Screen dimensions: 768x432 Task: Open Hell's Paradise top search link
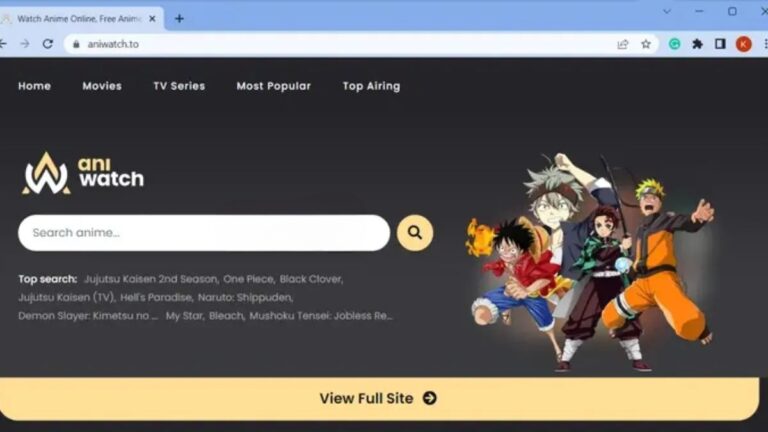click(x=157, y=297)
